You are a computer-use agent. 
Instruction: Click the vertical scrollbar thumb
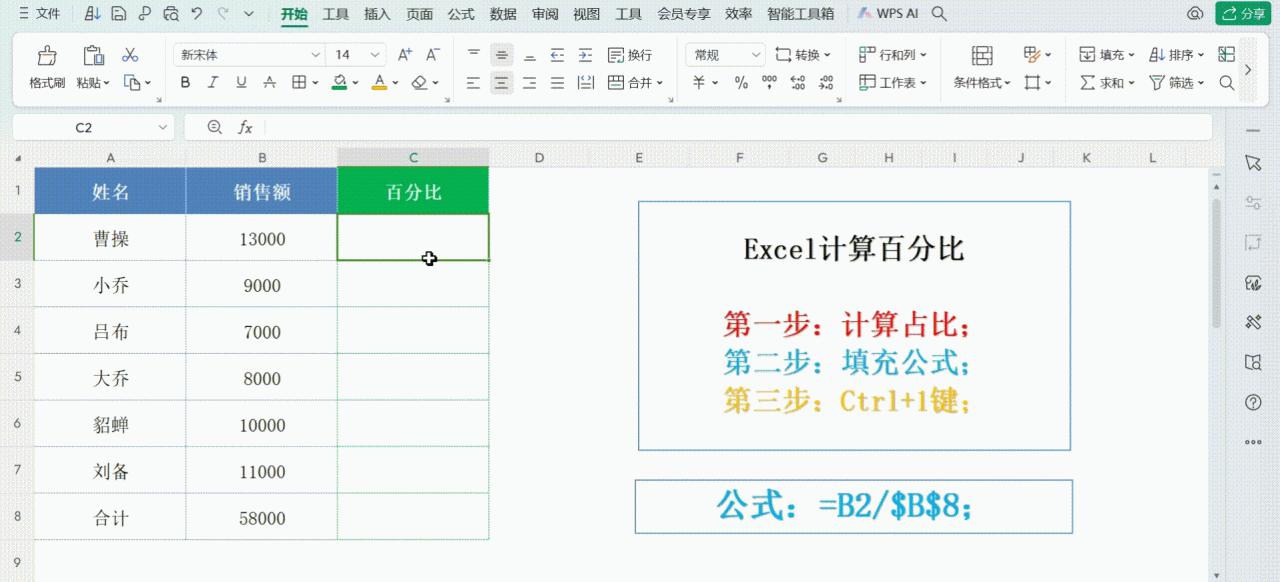point(1216,263)
